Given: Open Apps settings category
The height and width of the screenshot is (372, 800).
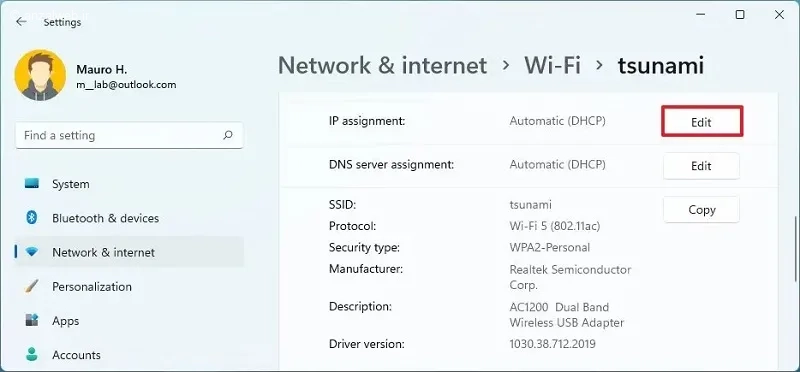Looking at the screenshot, I should (129, 320).
